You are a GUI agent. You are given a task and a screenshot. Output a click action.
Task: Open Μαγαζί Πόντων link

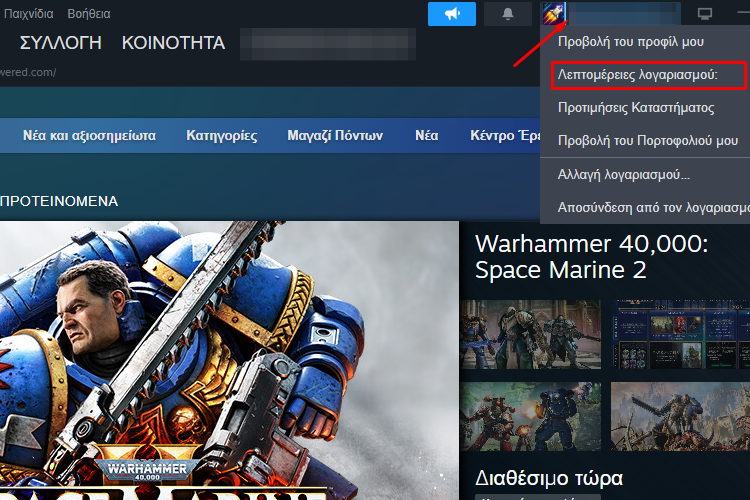[335, 136]
